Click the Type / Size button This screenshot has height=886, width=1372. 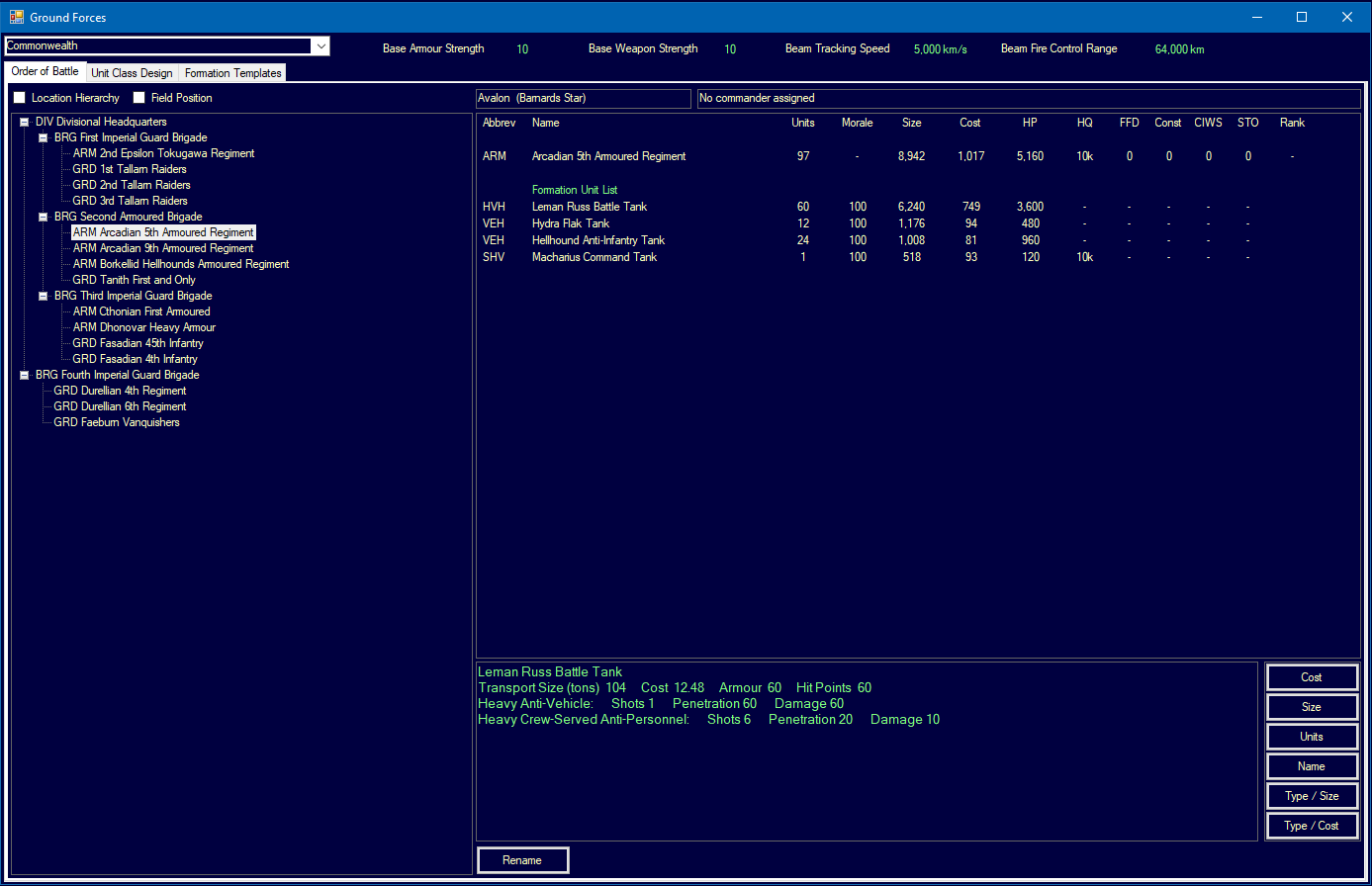[x=1312, y=796]
